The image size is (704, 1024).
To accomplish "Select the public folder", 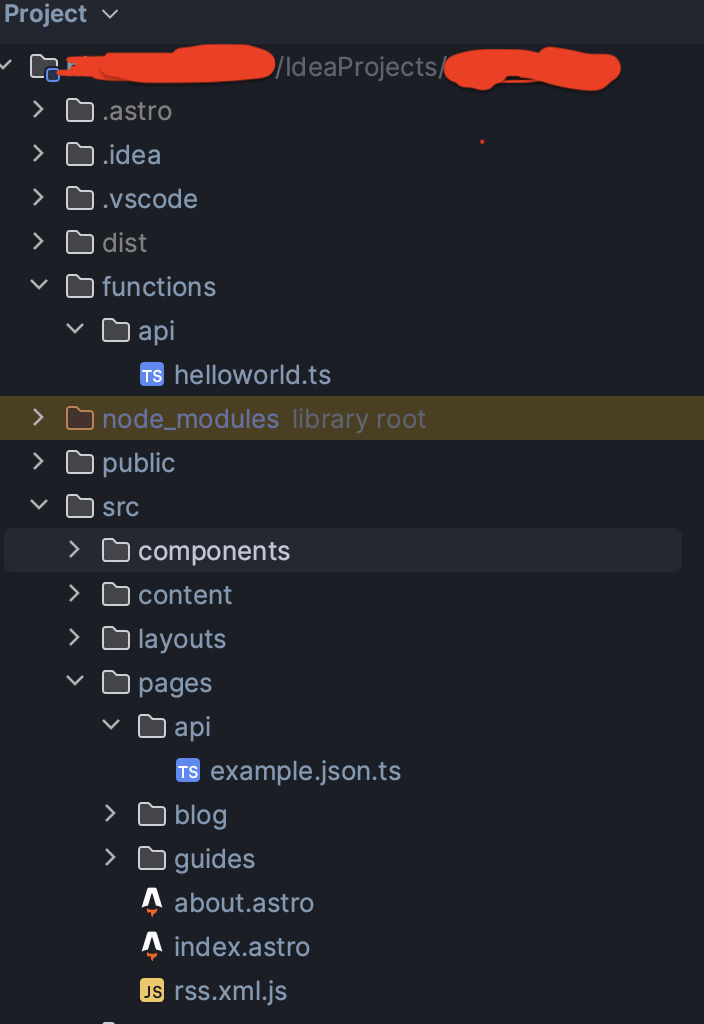I will [x=138, y=463].
